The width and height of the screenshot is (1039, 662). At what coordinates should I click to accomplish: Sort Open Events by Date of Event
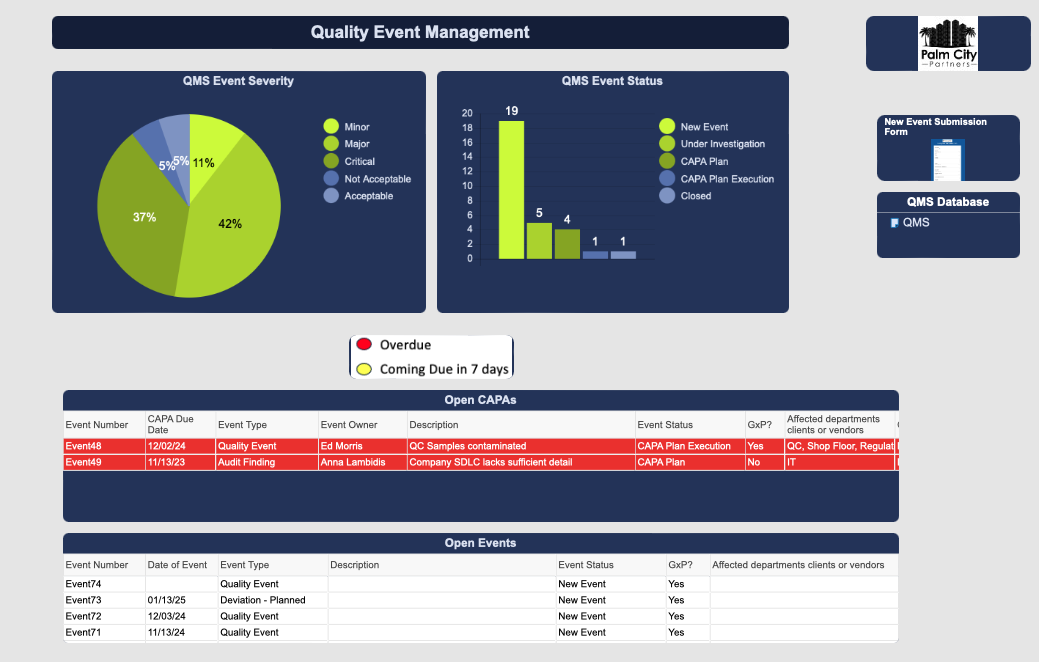(177, 565)
